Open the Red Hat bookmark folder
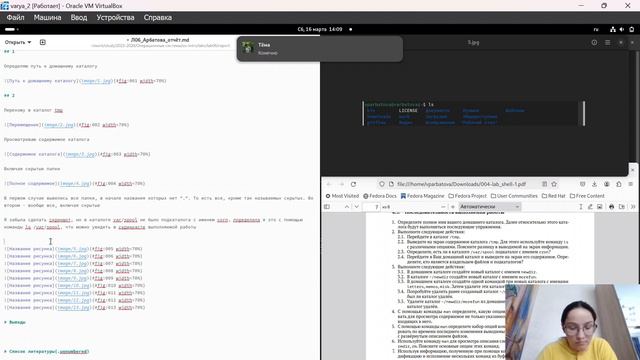This screenshot has width=640, height=360. 553,196
